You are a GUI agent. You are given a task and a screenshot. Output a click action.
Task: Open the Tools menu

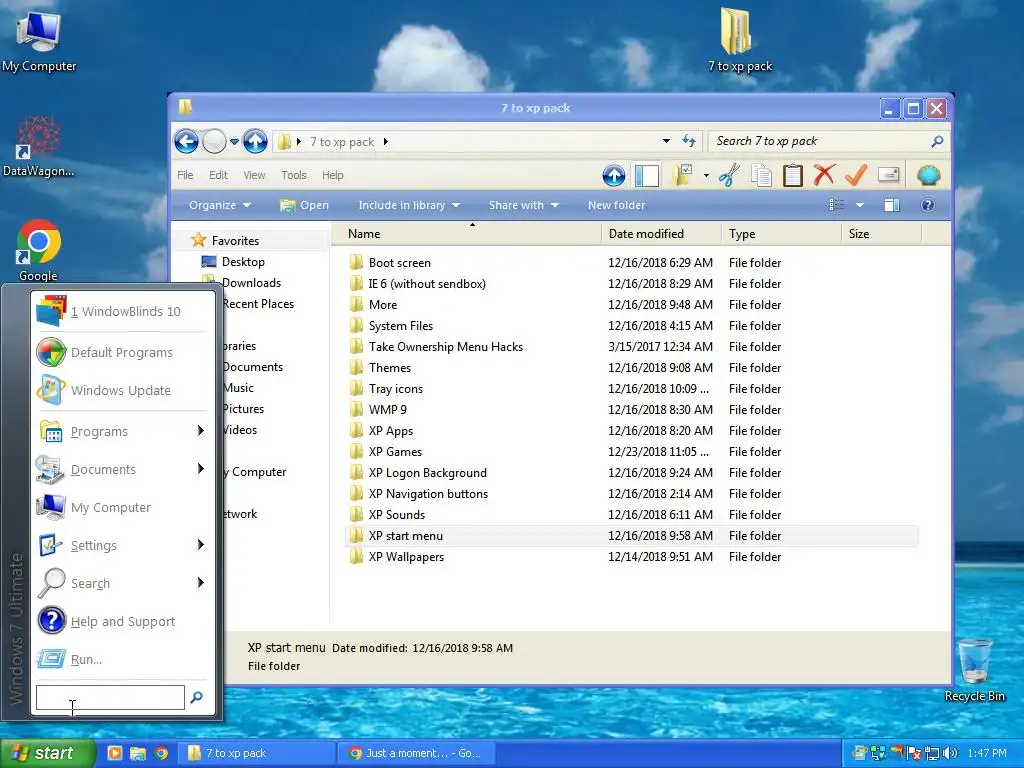(294, 175)
